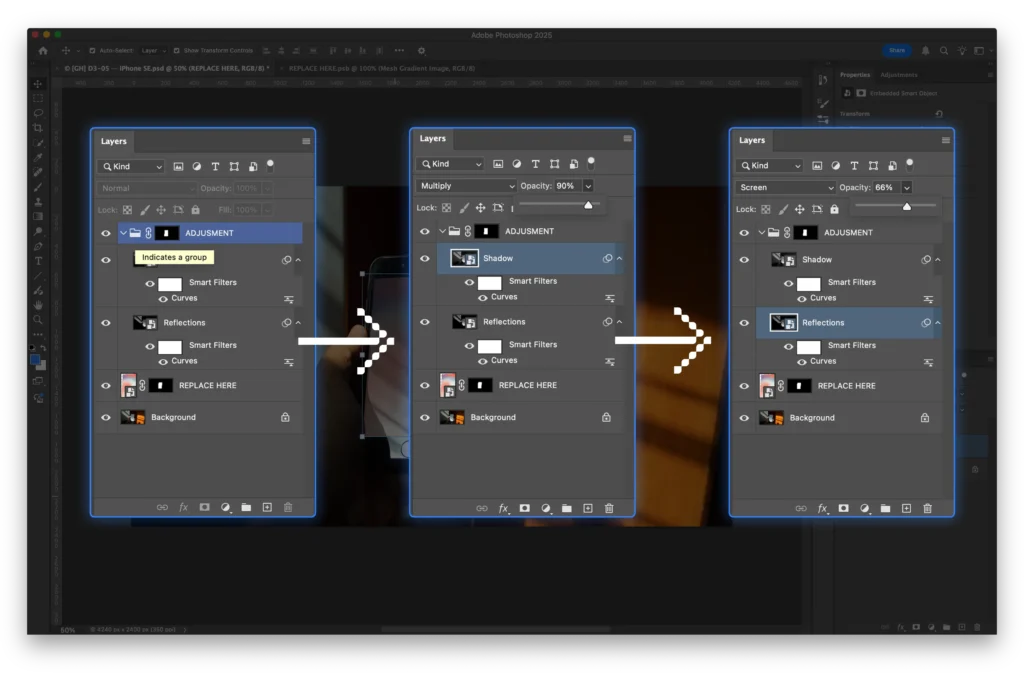The height and width of the screenshot is (683, 1024).
Task: Click the Opacity 90% input field
Action: [x=566, y=186]
